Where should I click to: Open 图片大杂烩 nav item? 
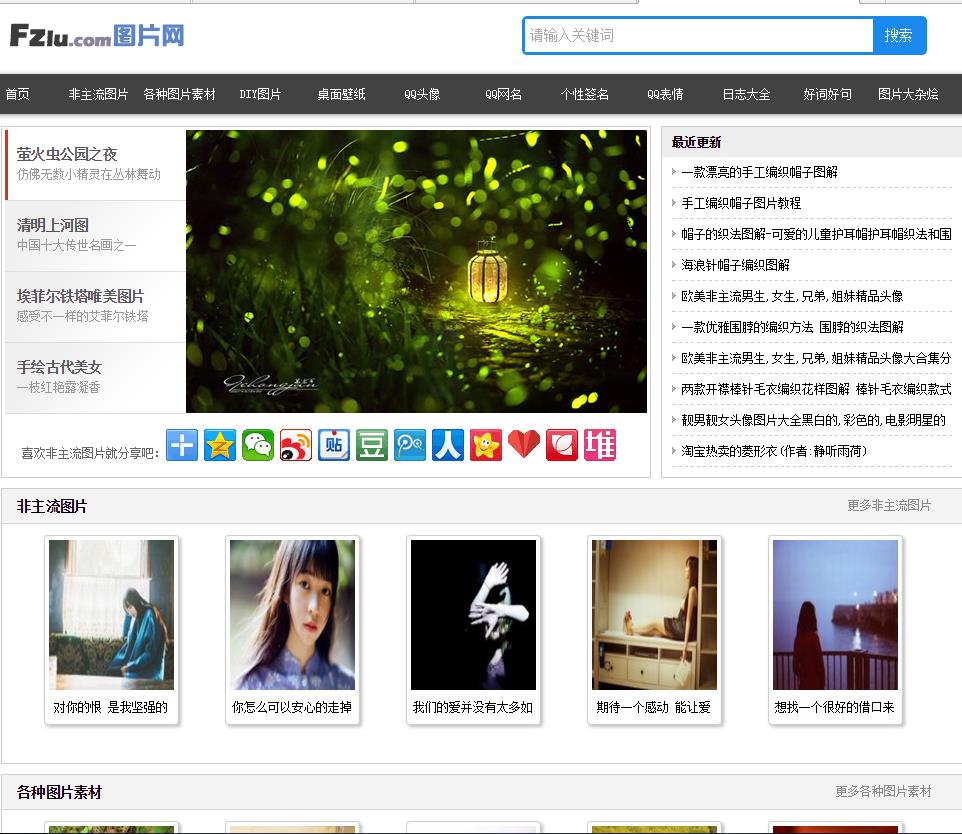click(x=908, y=94)
